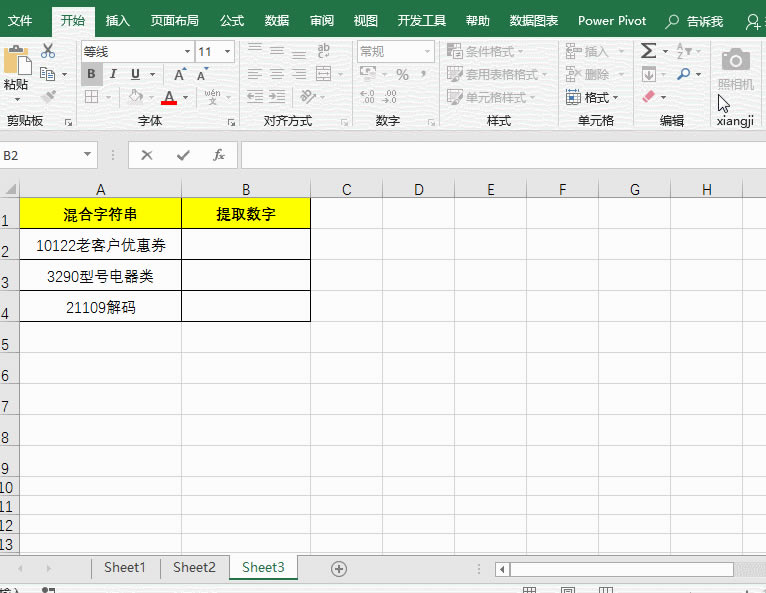Expand the font size dropdown
The height and width of the screenshot is (593, 766).
[x=228, y=51]
